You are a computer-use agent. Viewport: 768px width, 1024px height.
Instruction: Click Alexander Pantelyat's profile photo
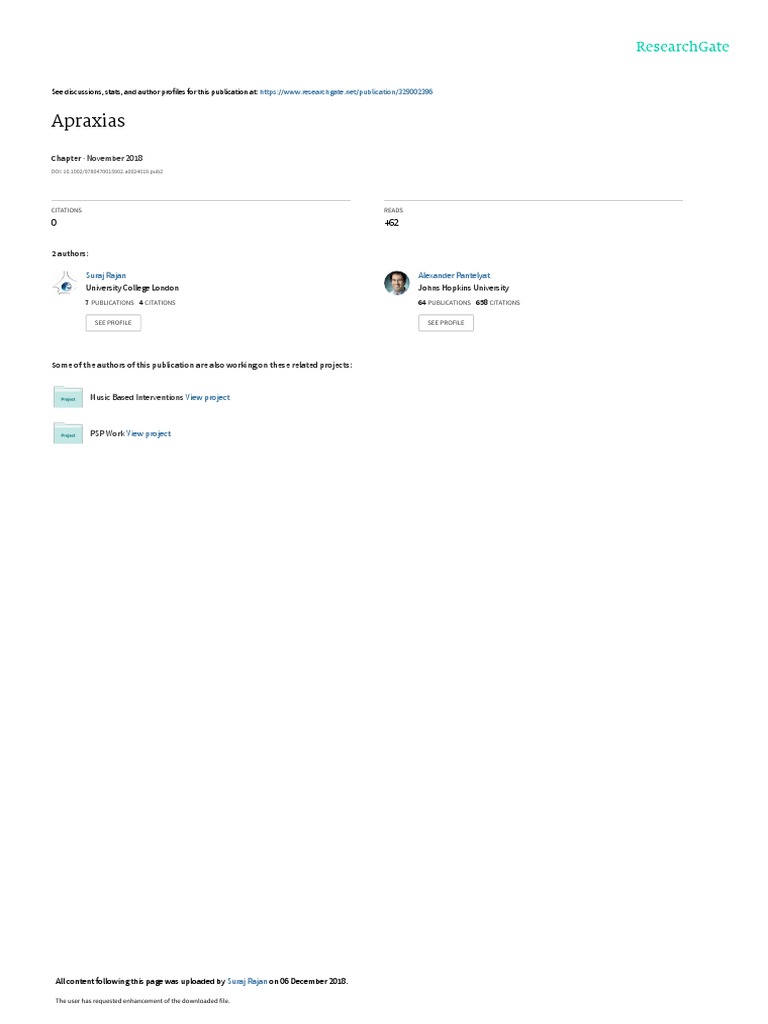(396, 283)
